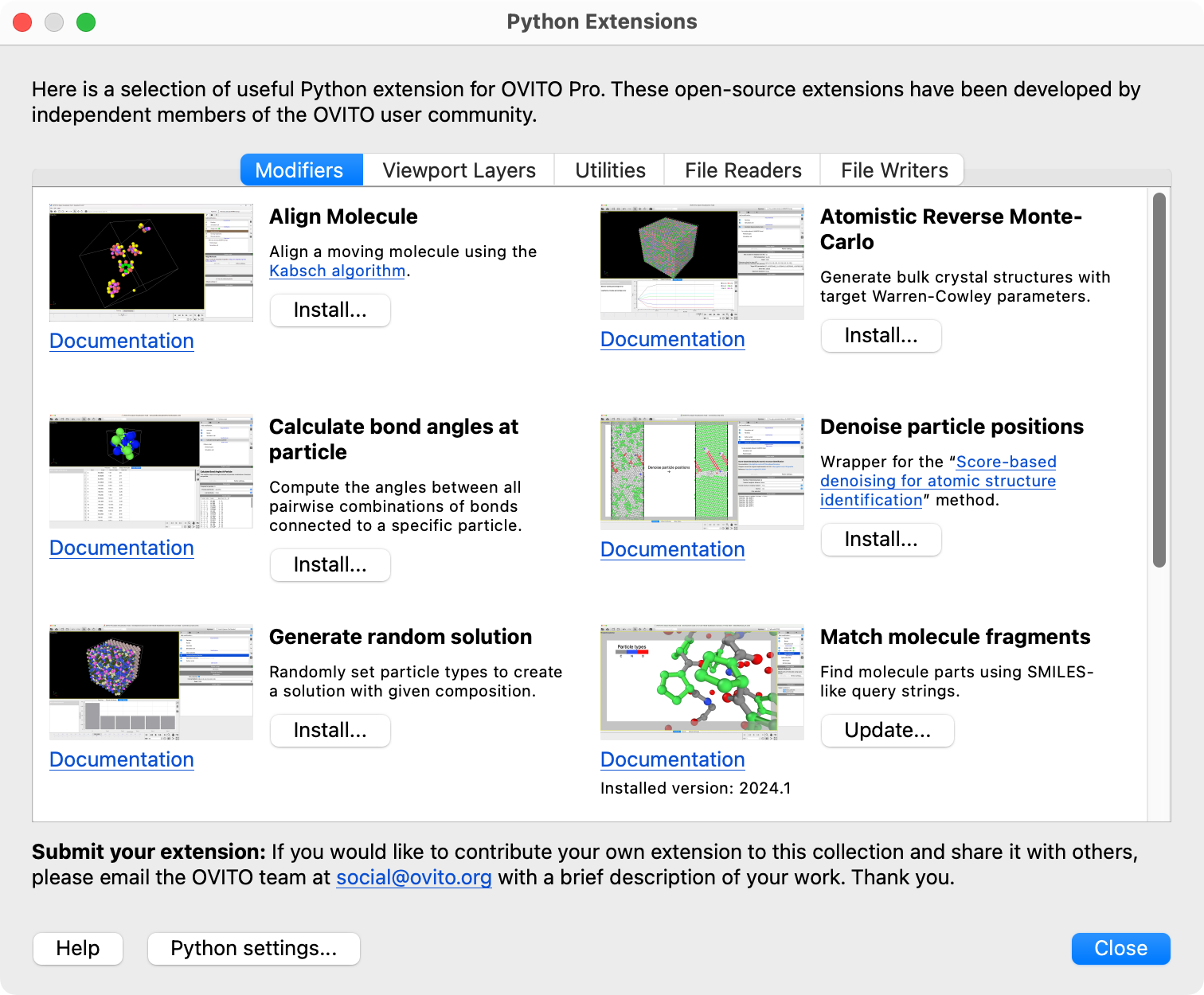Update the Match molecule fragments extension
Viewport: 1204px width, 995px height.
click(887, 731)
